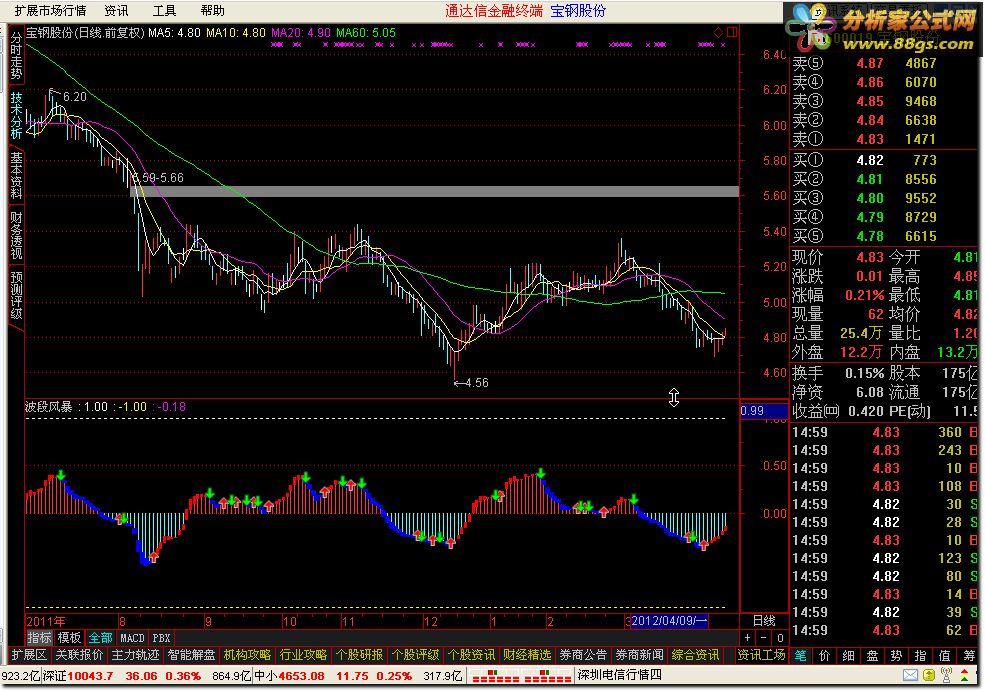This screenshot has width=985, height=691.
Task: Select the 指标 tab below the chart
Action: tap(40, 638)
